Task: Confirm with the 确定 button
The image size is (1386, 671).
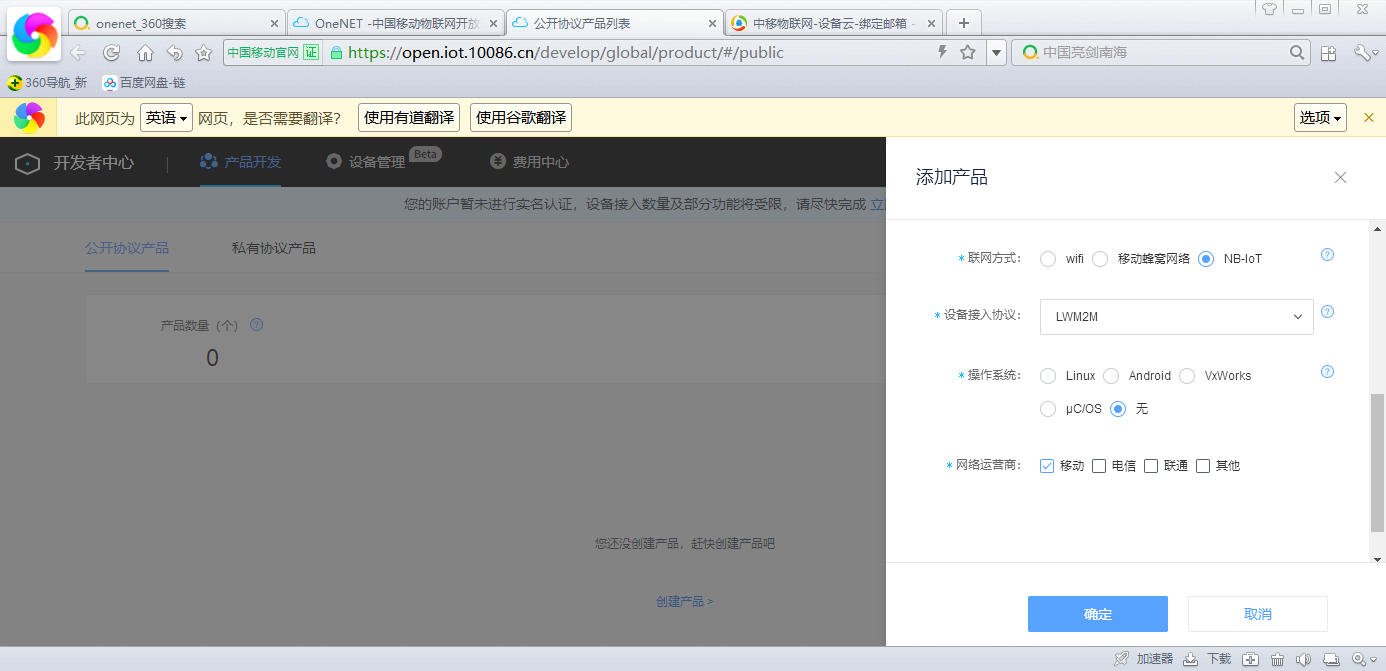Action: (1098, 614)
